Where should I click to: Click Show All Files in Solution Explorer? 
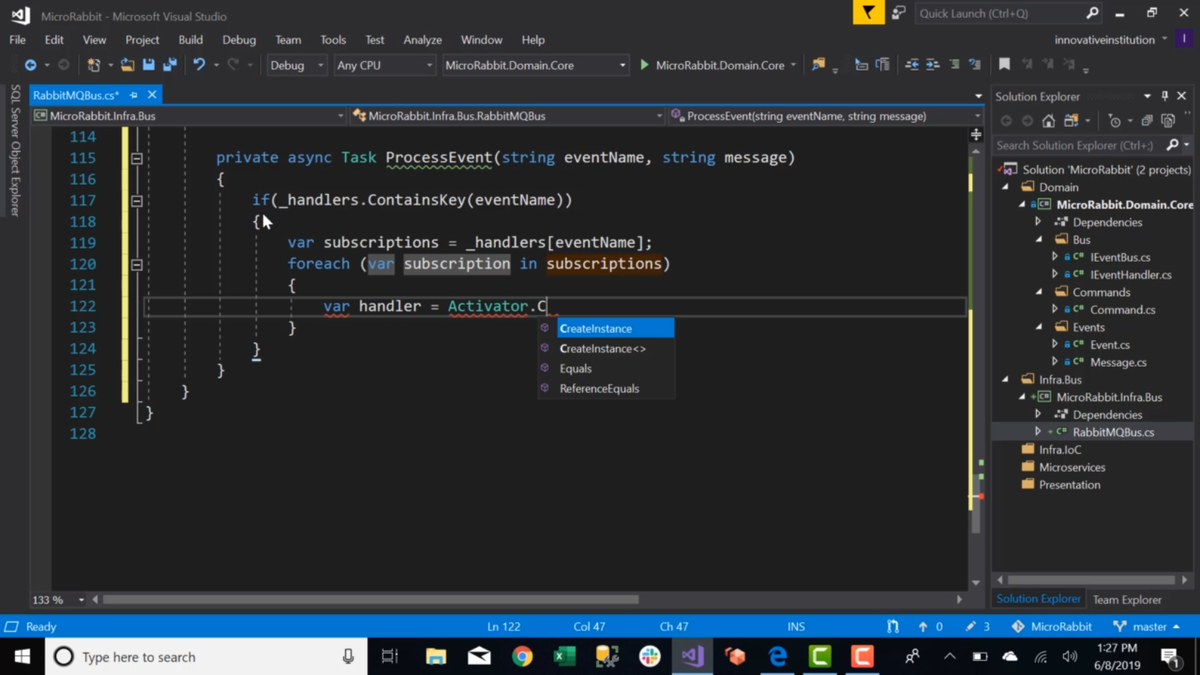tap(1168, 121)
